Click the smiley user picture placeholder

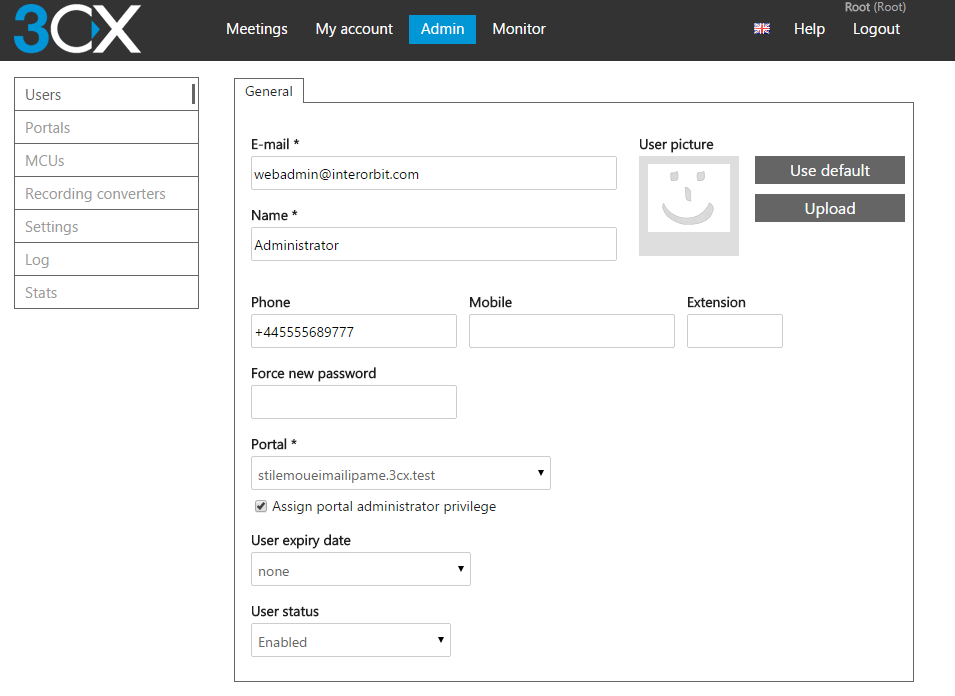[689, 206]
